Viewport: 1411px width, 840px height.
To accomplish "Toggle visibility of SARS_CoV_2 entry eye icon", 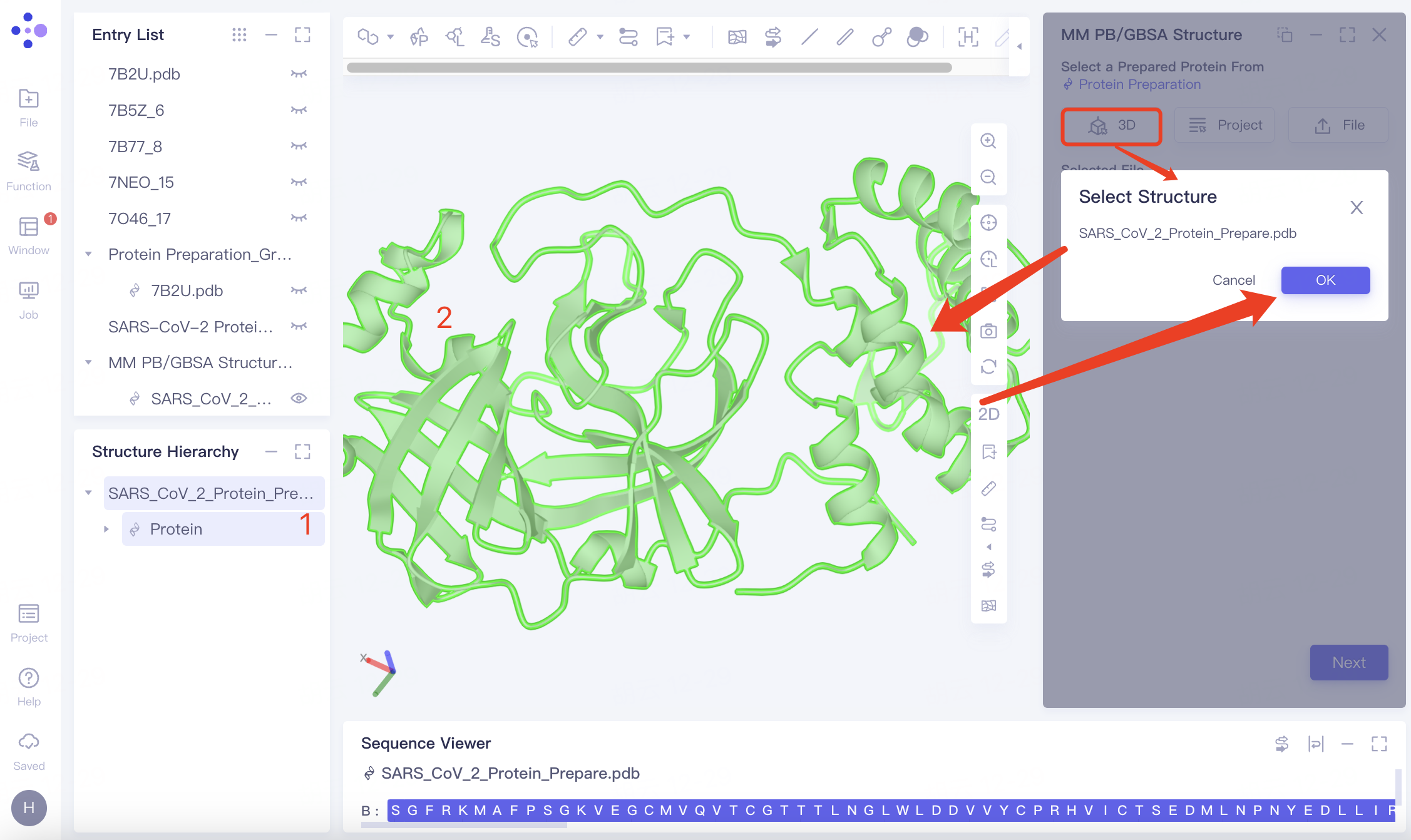I will 299,398.
